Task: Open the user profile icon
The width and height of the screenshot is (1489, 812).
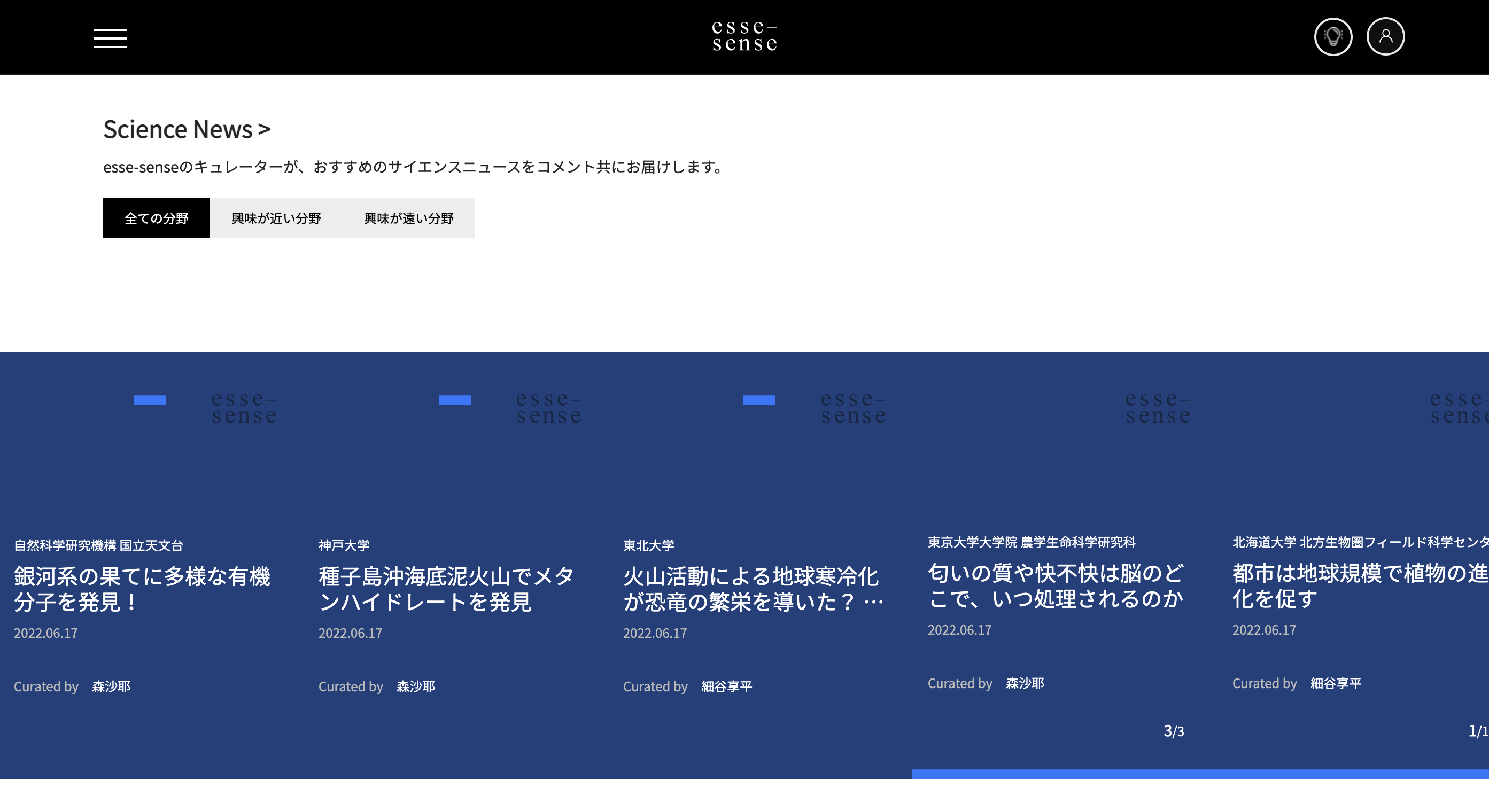Action: click(x=1385, y=37)
